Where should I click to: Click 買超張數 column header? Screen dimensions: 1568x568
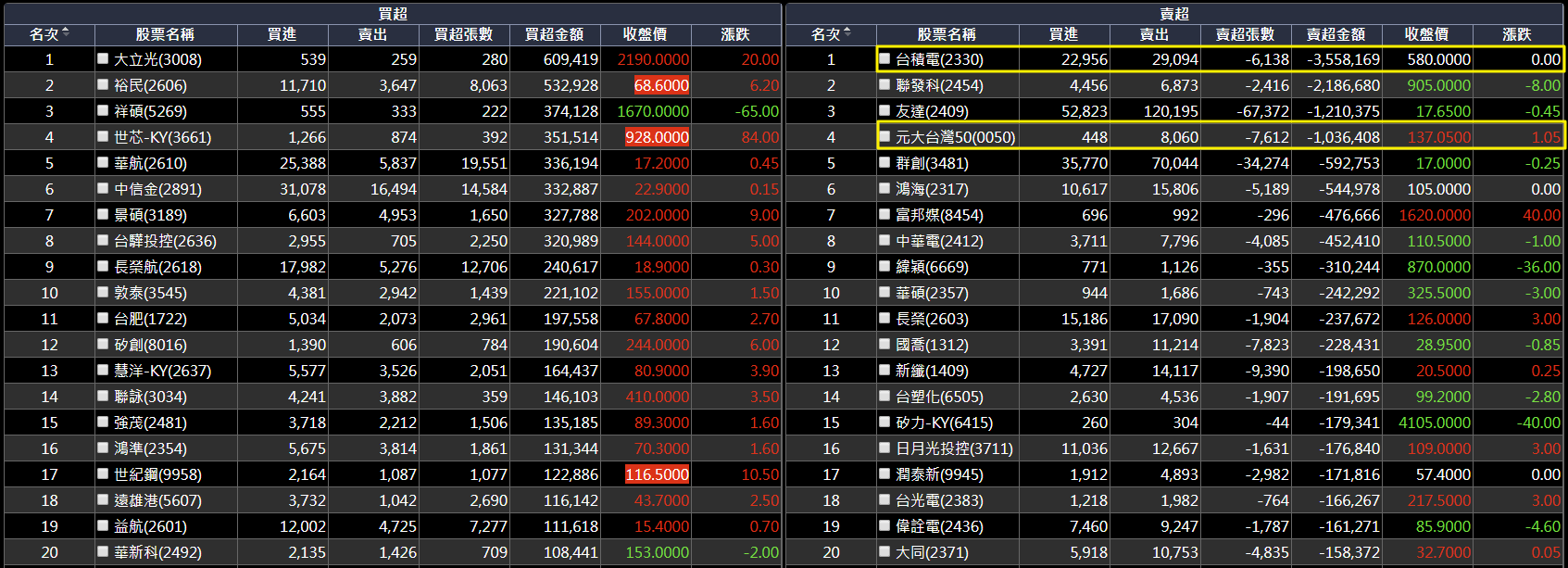tap(463, 34)
